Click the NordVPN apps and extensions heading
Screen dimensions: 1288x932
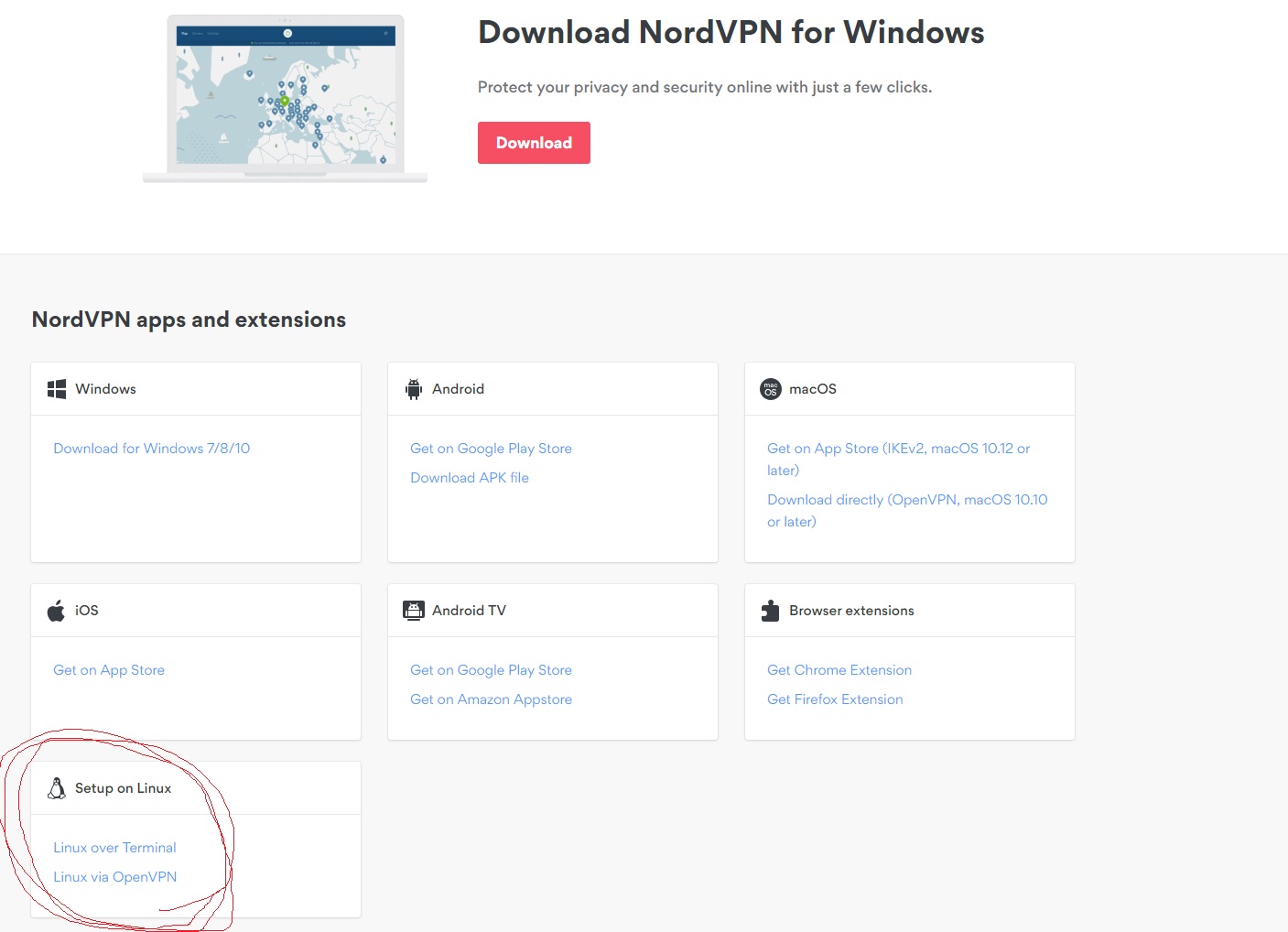coord(189,320)
